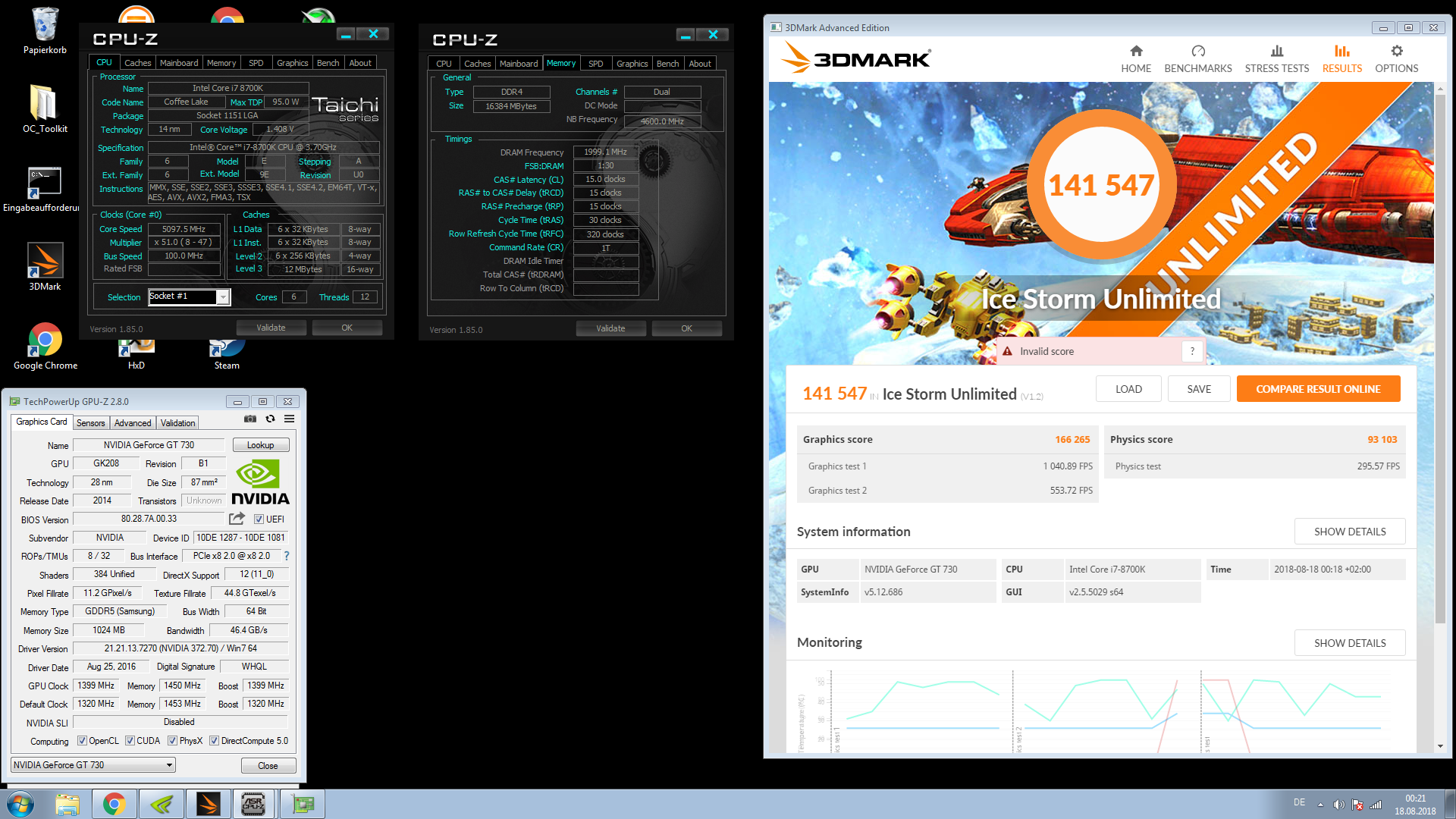Click the GPU-Z screenshot camera icon
The image size is (1456, 819).
[250, 419]
